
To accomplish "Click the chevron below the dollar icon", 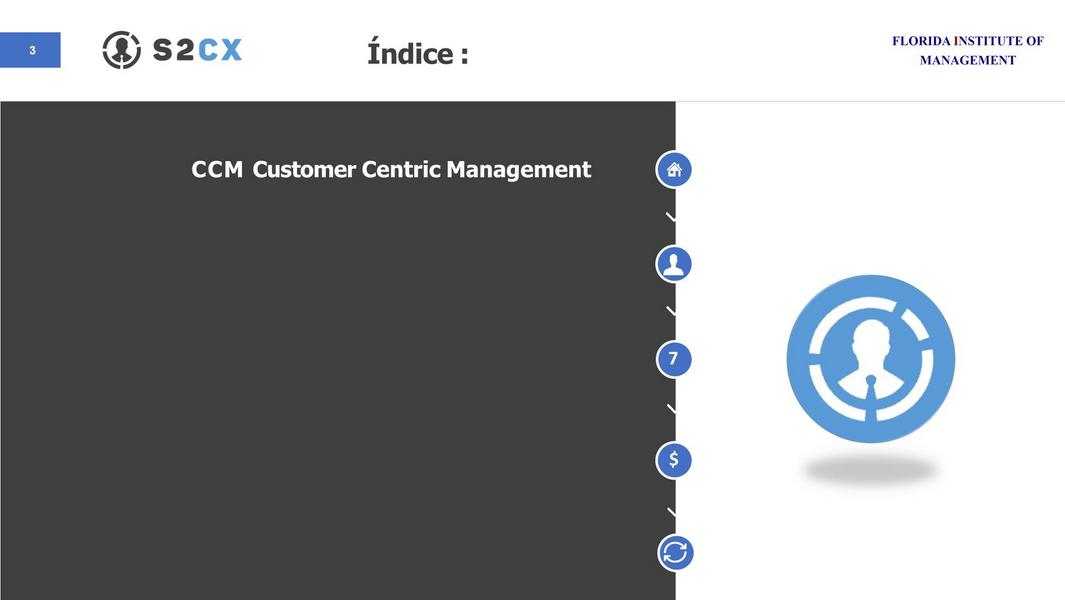I will [671, 512].
